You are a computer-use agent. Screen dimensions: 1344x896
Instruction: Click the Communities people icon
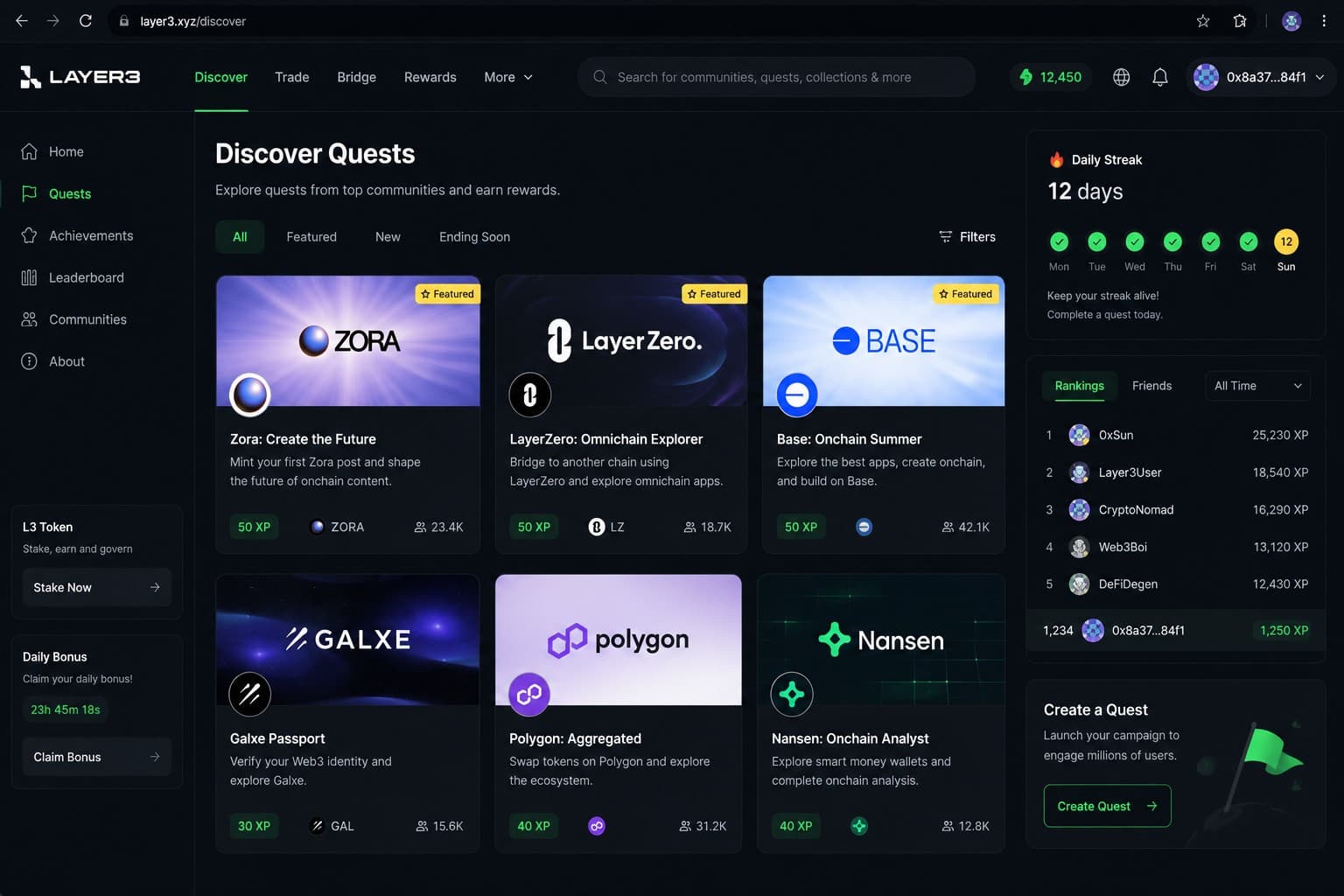[29, 319]
